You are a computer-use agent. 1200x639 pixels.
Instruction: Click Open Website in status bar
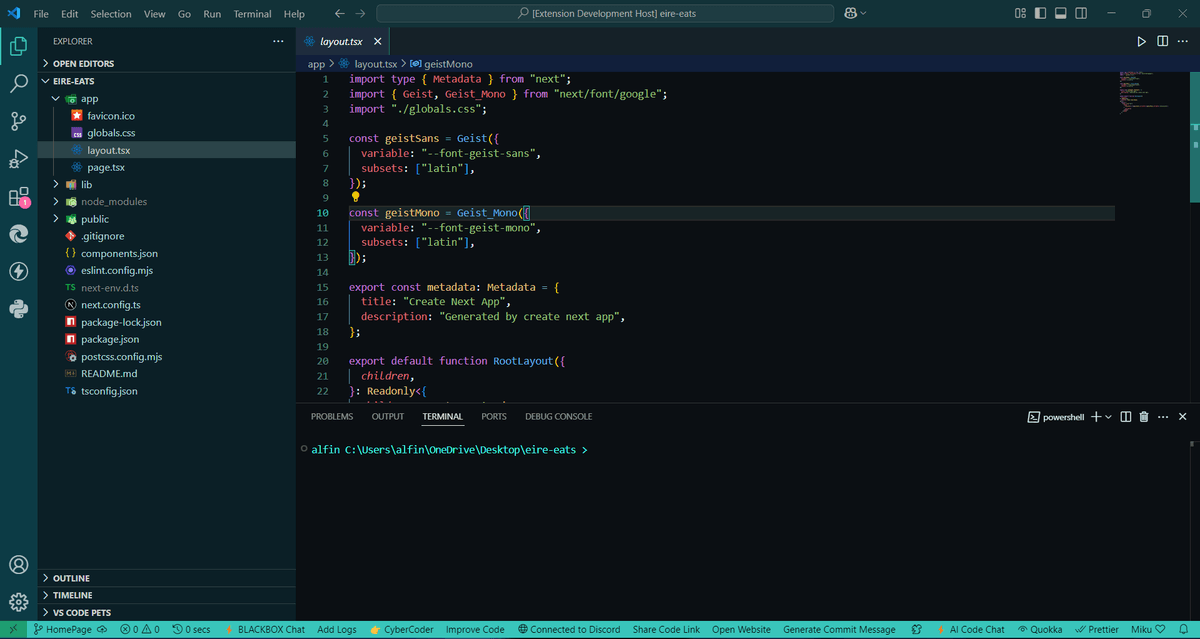click(741, 630)
